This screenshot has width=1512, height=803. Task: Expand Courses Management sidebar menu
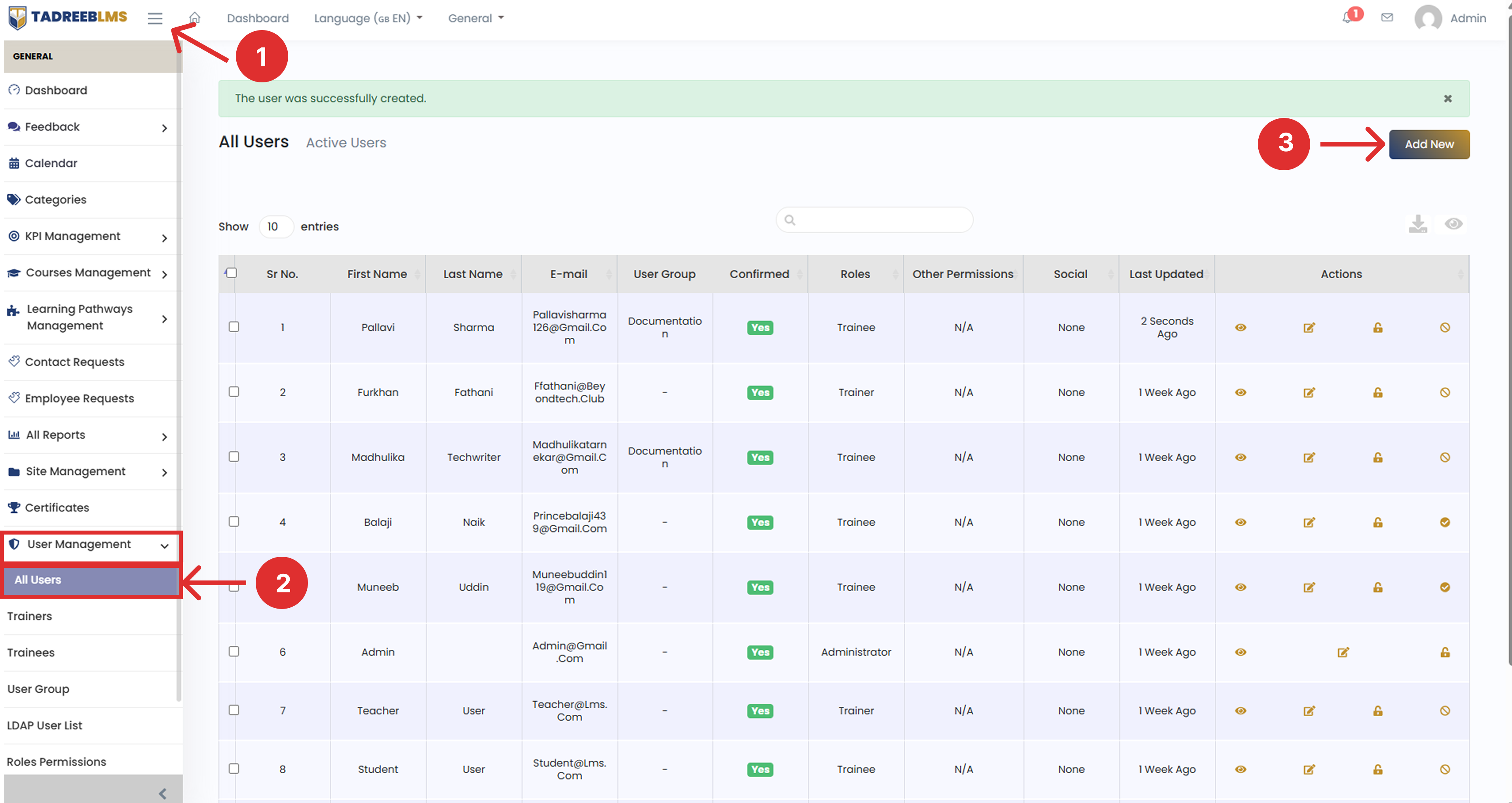[90, 273]
